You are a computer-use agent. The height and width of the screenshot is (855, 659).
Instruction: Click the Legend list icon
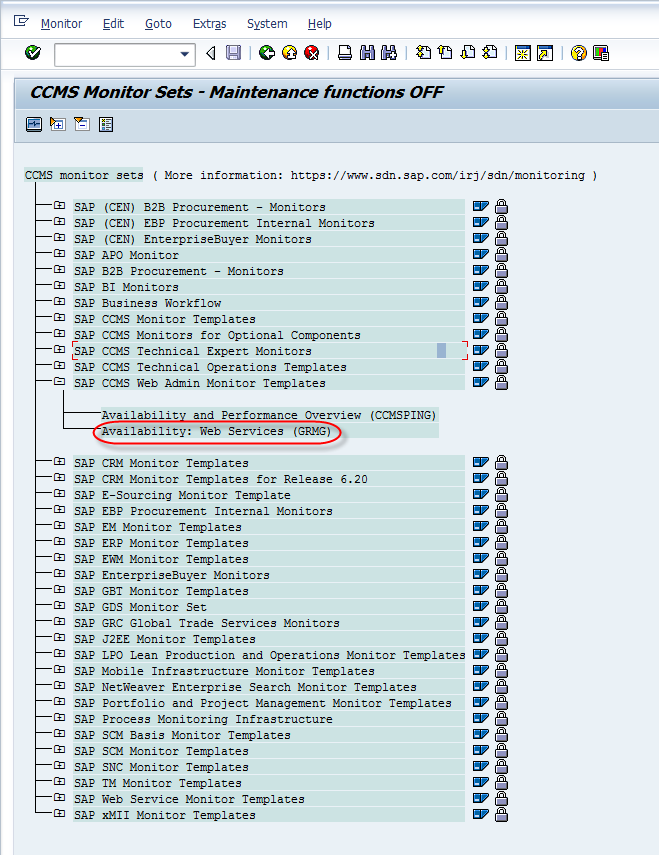(106, 124)
